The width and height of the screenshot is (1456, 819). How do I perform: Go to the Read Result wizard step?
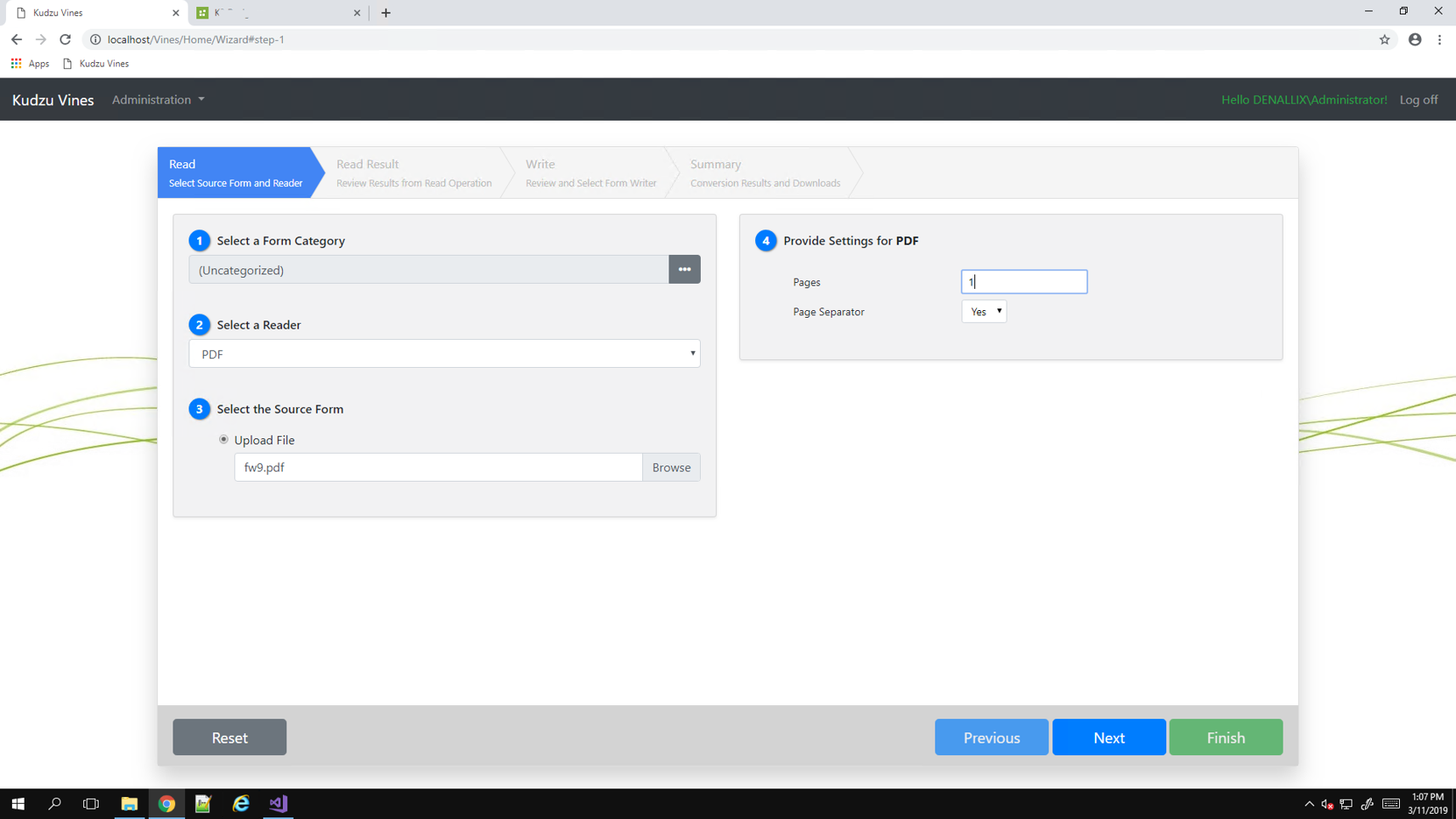point(414,172)
